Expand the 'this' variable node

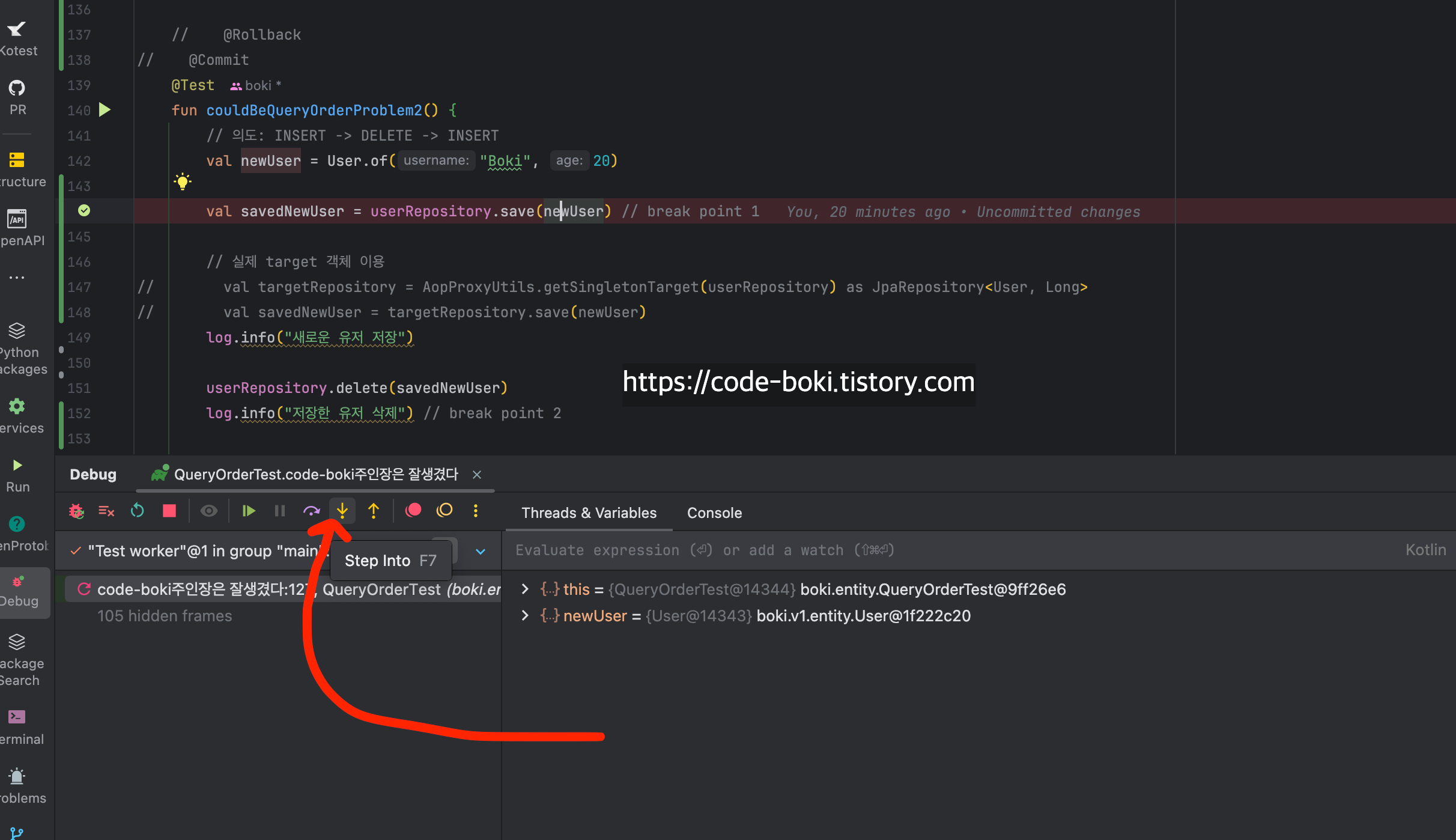tap(525, 589)
